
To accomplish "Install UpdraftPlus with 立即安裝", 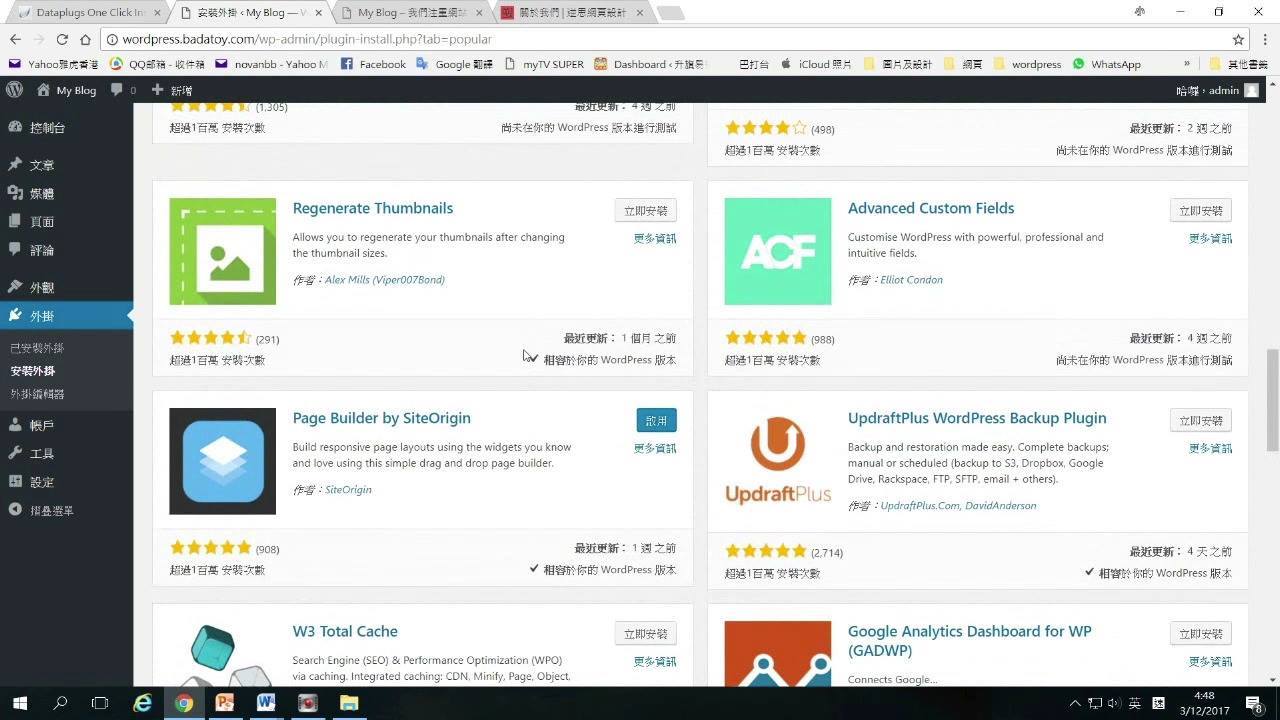I will click(1201, 421).
